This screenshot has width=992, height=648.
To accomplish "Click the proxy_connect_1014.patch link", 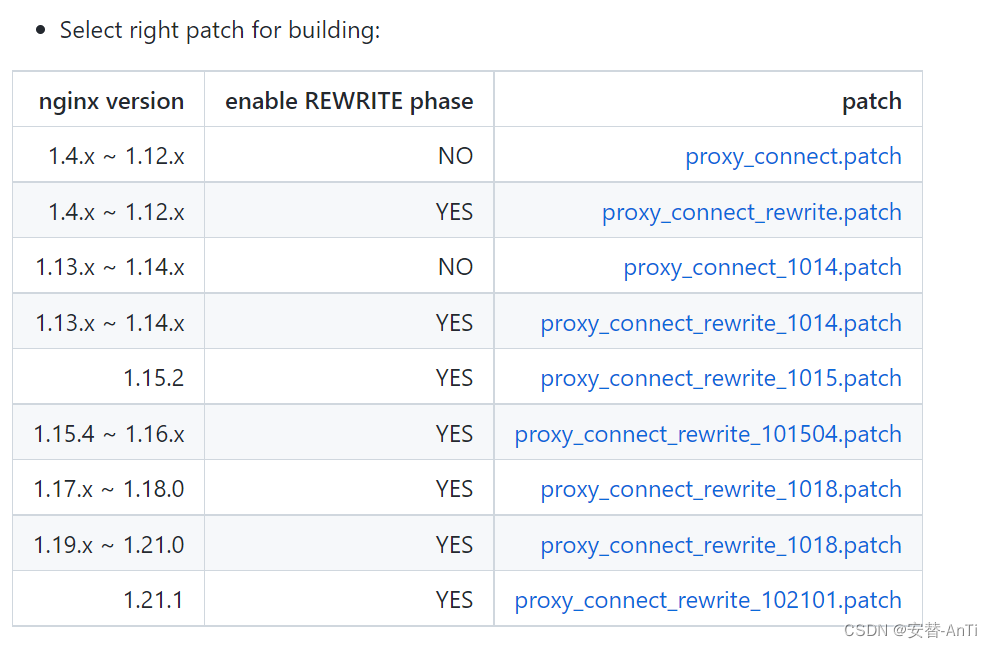I will [762, 267].
